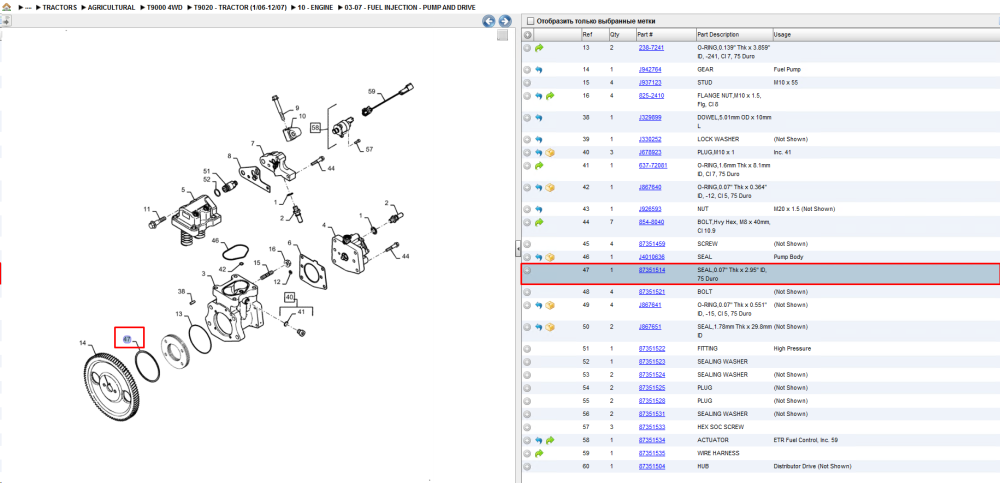Open part number 87351534 link
The height and width of the screenshot is (483, 1000).
pos(652,440)
